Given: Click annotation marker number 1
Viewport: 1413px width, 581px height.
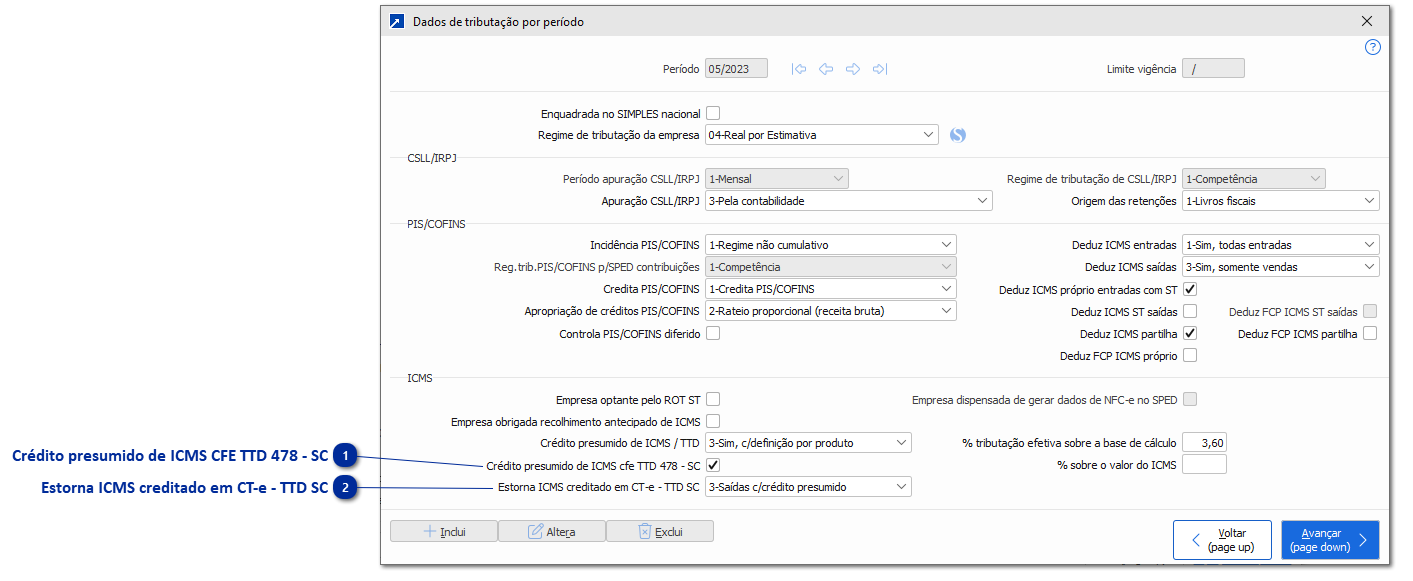Looking at the screenshot, I should pos(345,456).
